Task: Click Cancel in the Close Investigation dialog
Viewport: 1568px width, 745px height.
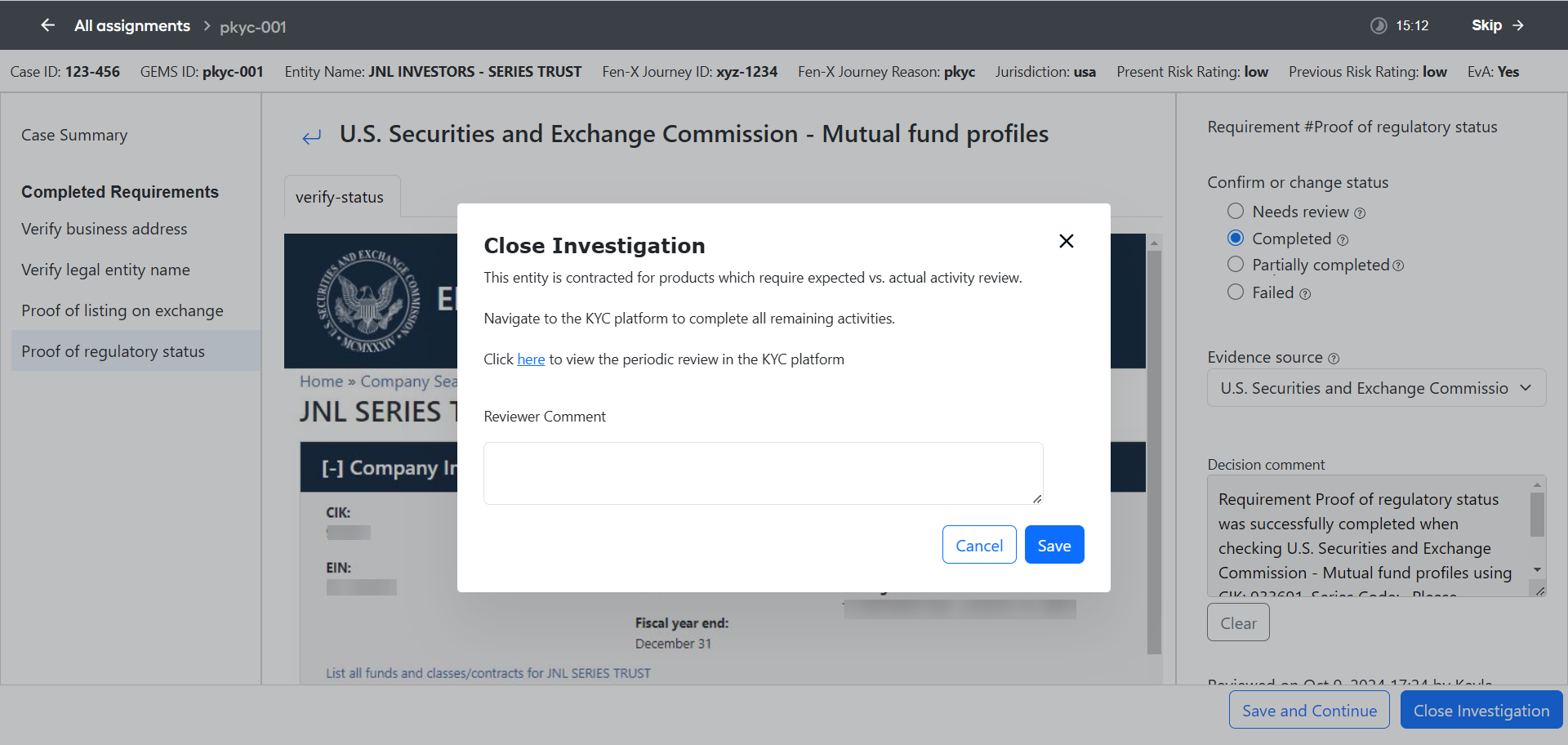Action: (979, 545)
